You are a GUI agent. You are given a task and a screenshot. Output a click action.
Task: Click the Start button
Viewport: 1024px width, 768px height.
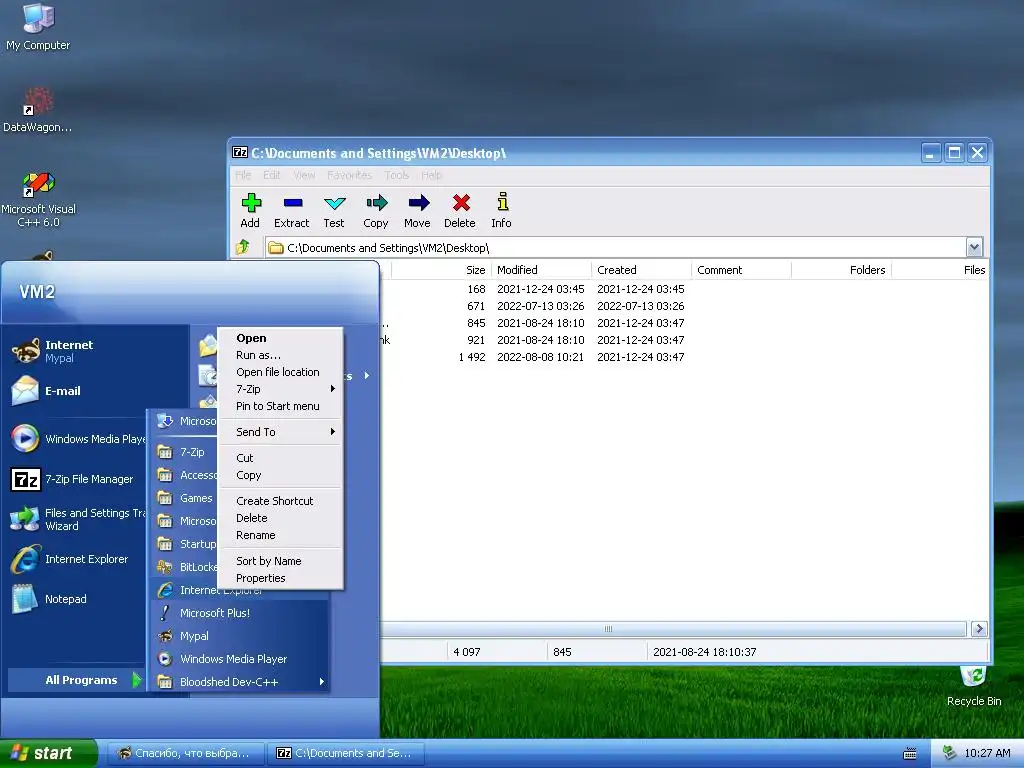(48, 753)
